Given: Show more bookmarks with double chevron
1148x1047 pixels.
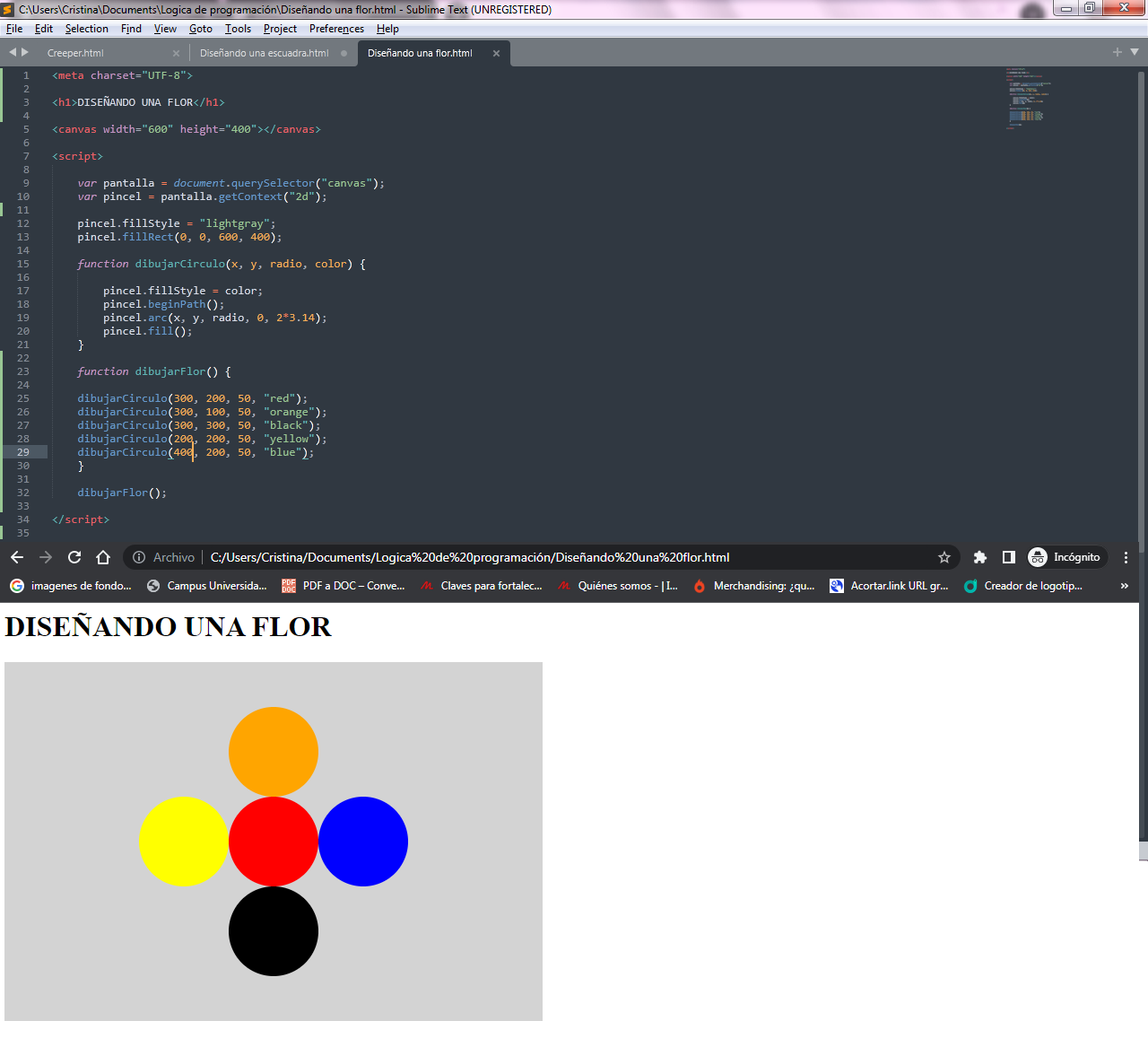Looking at the screenshot, I should coord(1125,586).
